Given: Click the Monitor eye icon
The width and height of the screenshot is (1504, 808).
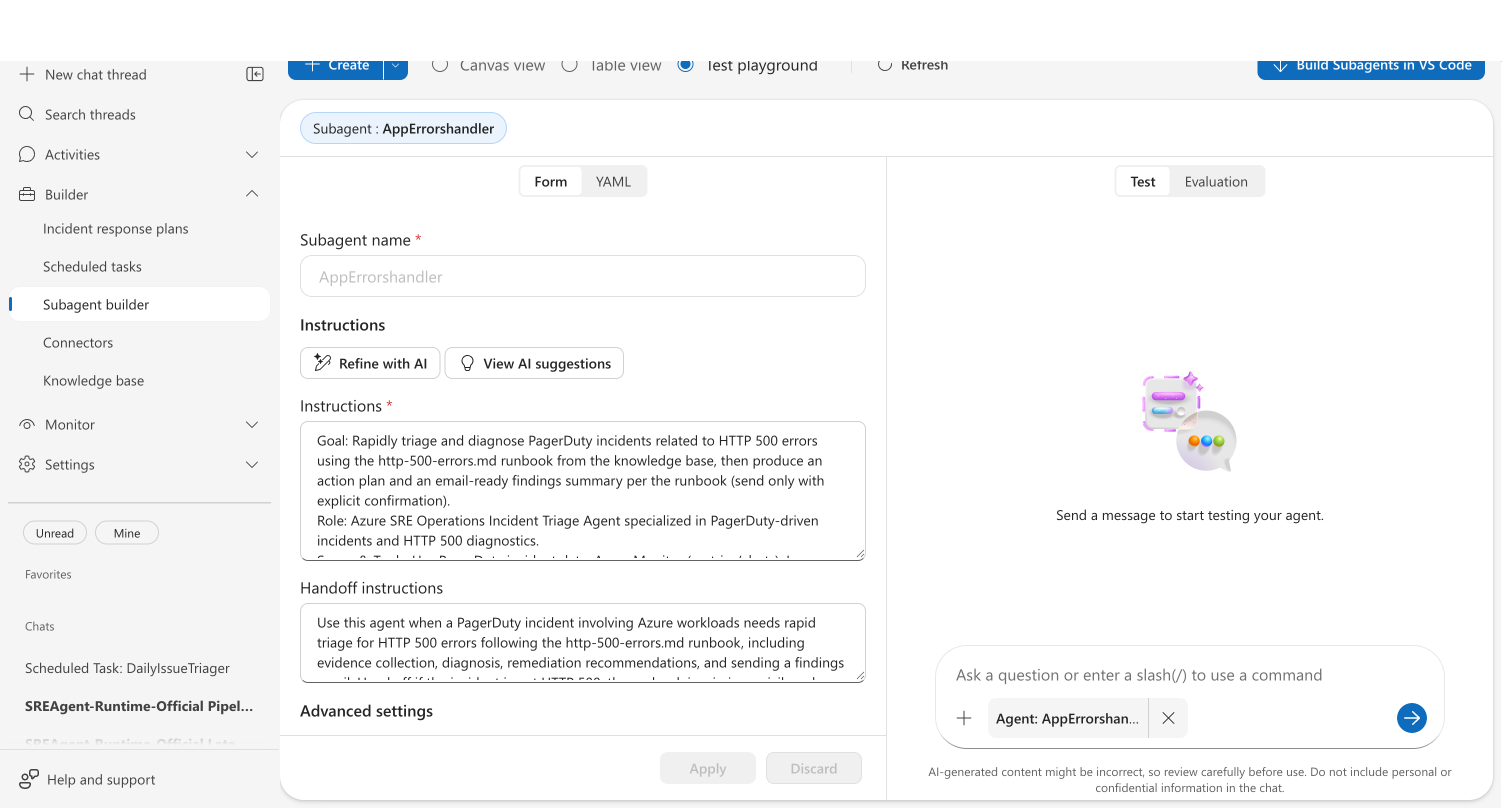Looking at the screenshot, I should coord(27,424).
